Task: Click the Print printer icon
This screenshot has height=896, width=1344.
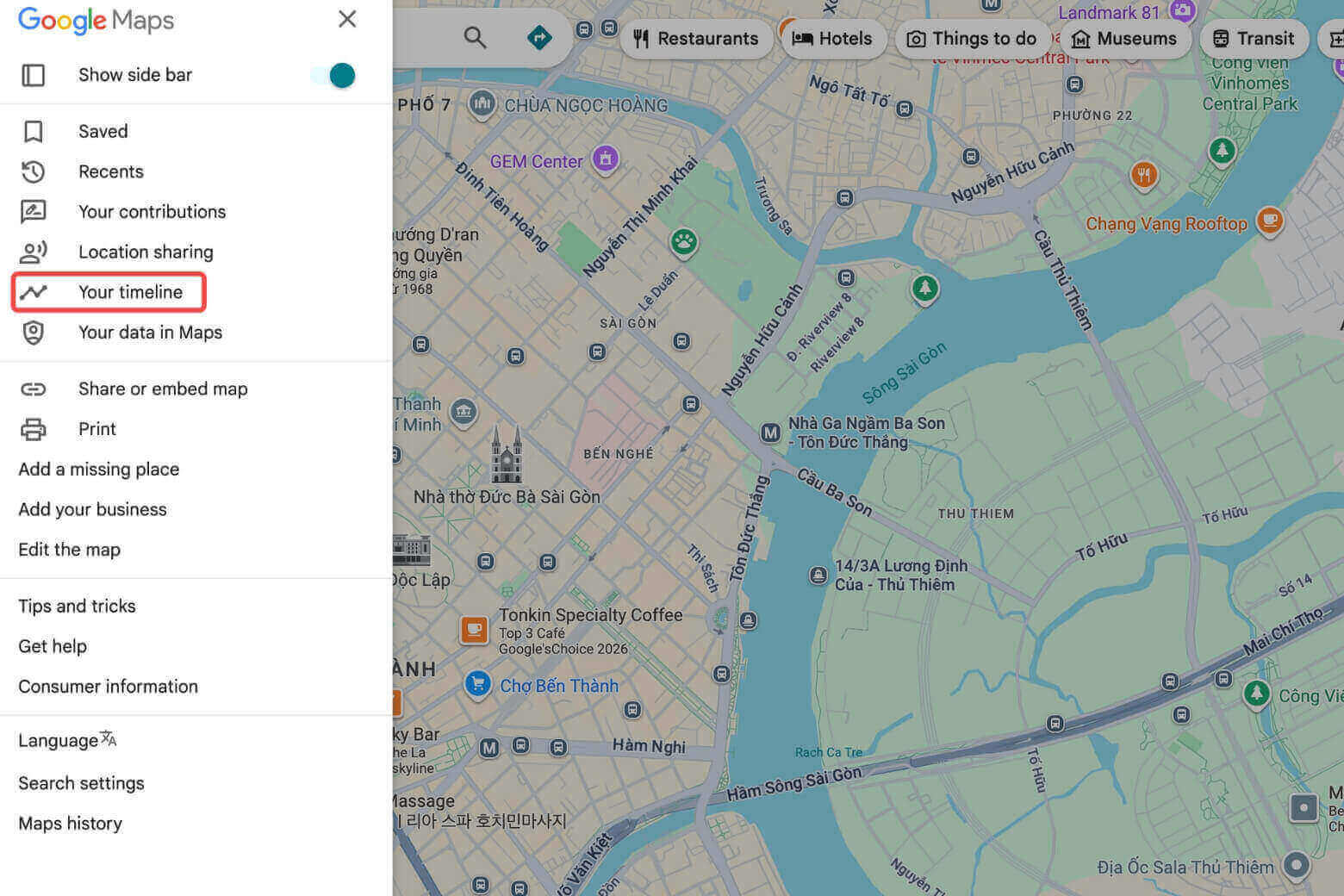Action: 34,429
